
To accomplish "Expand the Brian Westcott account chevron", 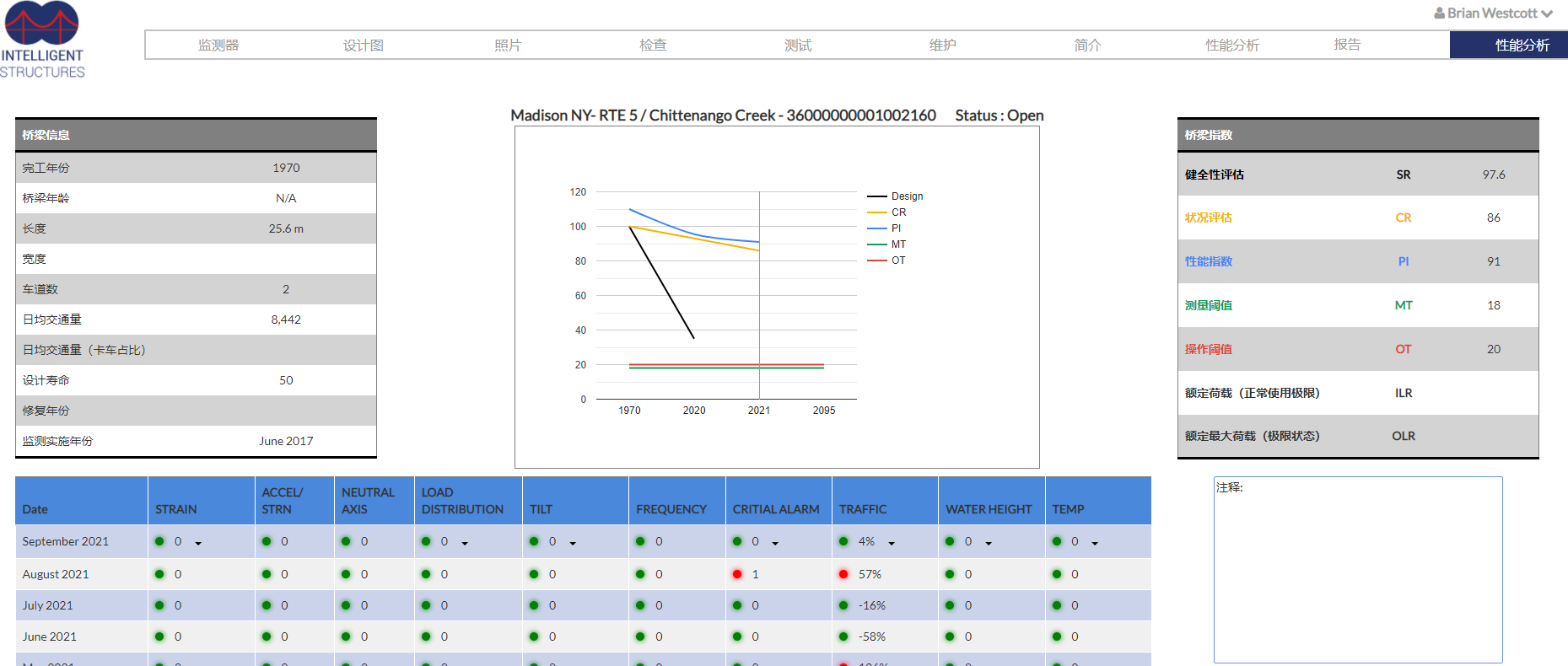I will pyautogui.click(x=1547, y=13).
